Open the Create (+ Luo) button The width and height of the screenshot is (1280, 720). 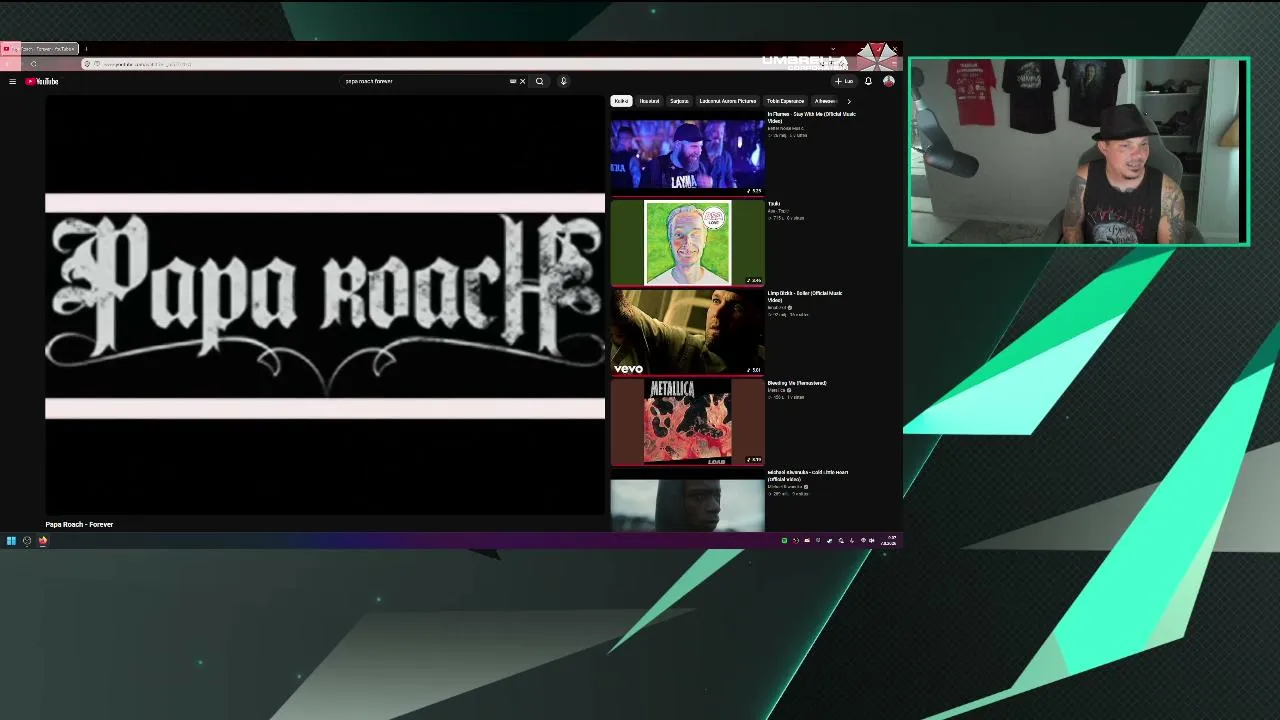(845, 81)
